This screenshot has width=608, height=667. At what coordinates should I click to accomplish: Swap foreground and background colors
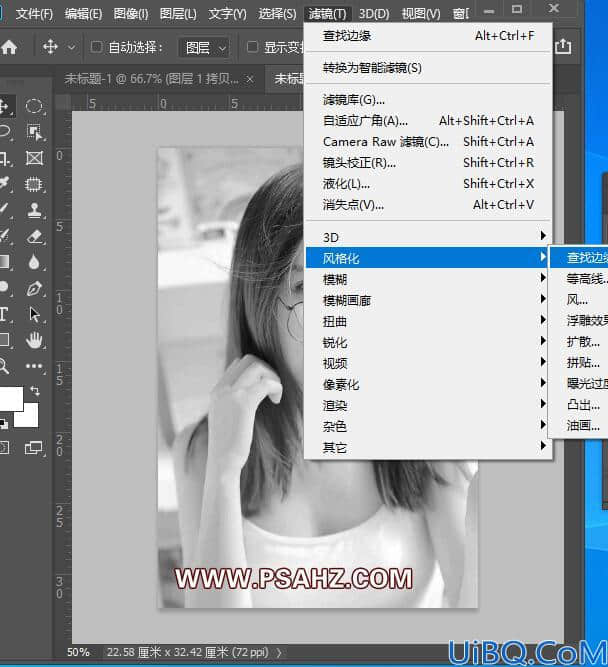click(x=35, y=391)
